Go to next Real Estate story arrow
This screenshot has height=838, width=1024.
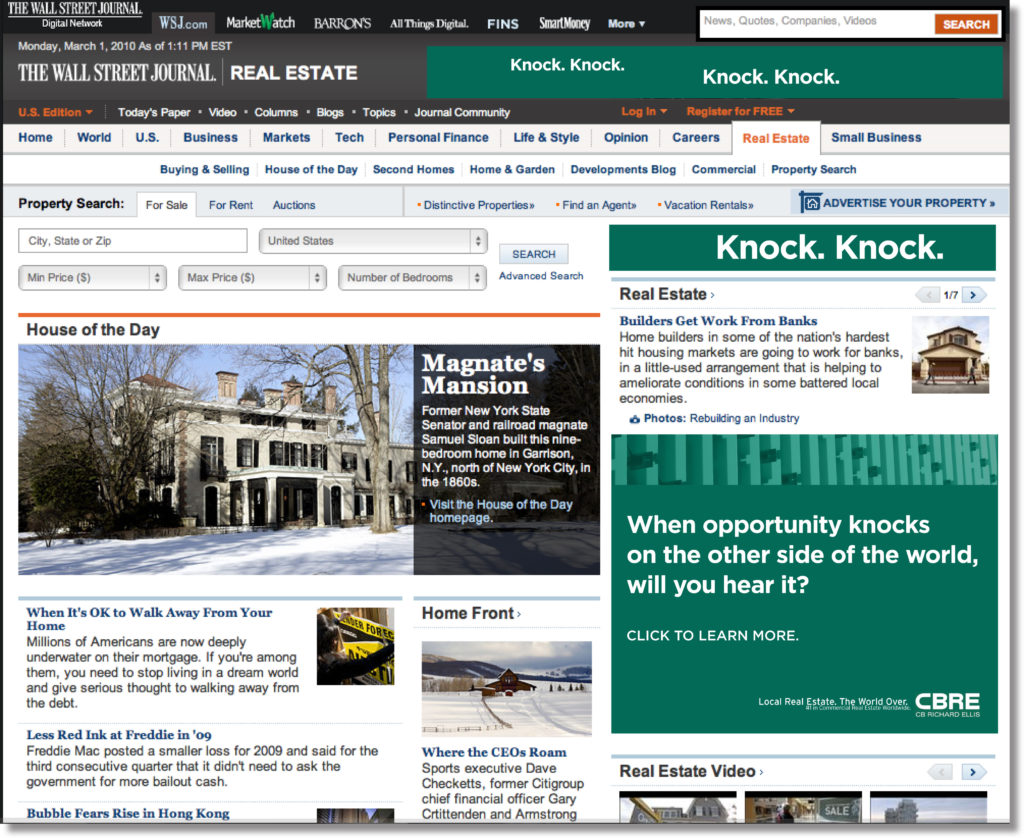click(x=973, y=295)
